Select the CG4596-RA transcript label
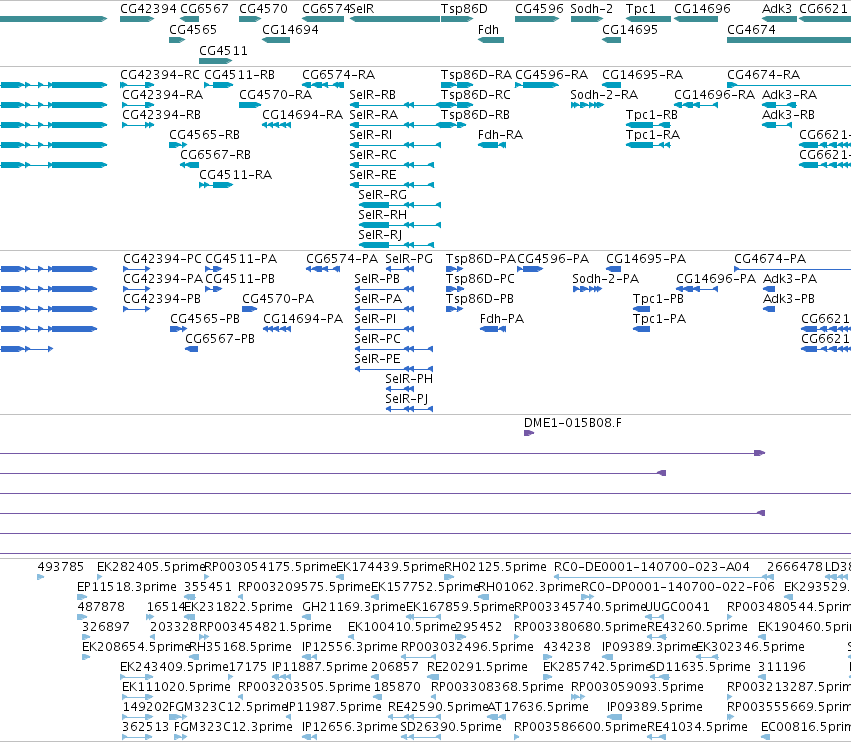The width and height of the screenshot is (851, 742). (x=551, y=75)
